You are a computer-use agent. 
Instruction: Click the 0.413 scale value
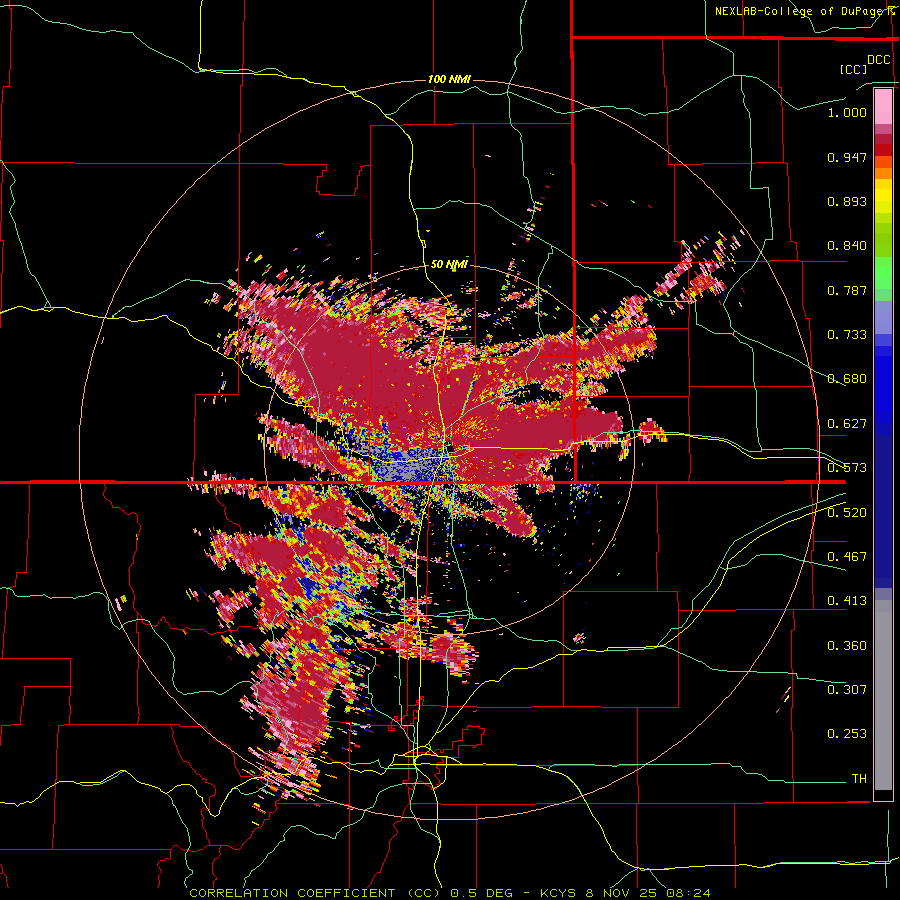coord(847,601)
